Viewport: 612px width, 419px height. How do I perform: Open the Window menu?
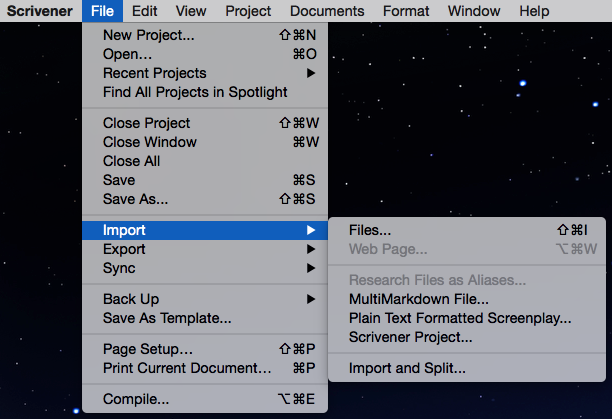[x=475, y=11]
